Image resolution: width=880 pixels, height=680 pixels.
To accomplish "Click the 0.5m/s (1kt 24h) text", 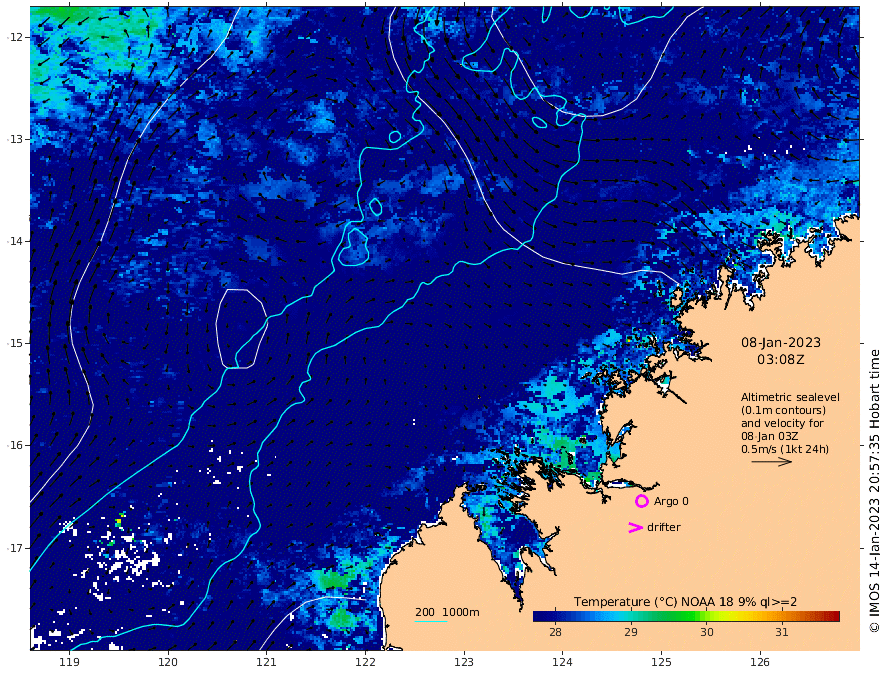I will coord(785,449).
